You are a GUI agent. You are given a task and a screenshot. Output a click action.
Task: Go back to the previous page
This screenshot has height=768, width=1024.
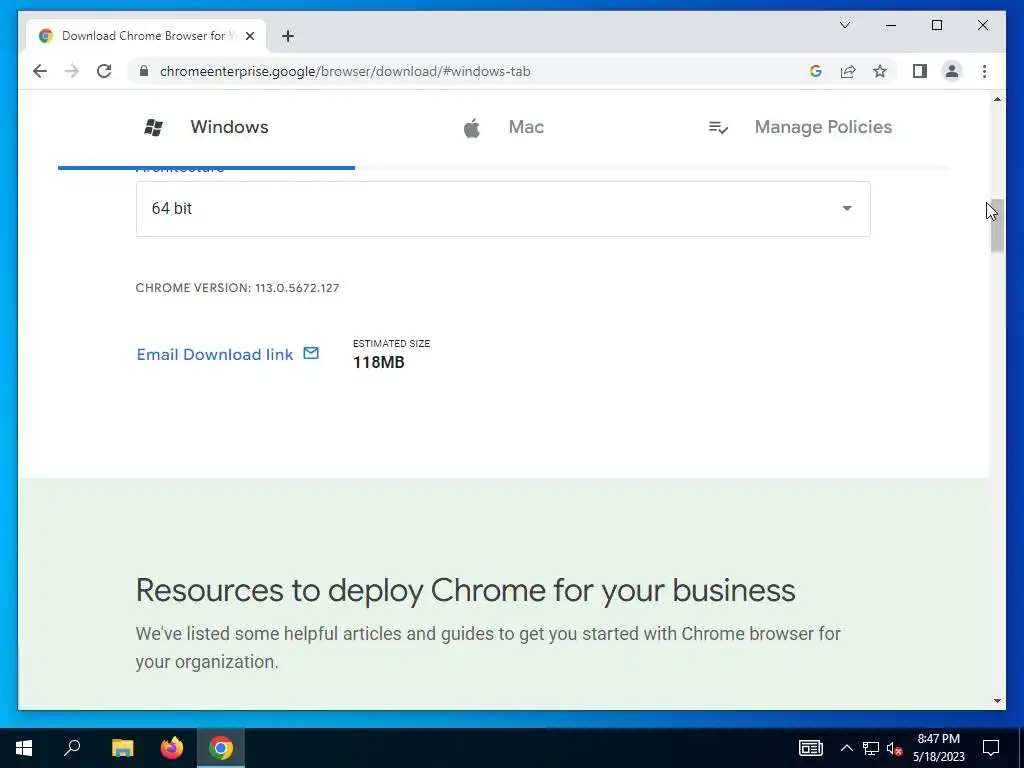[40, 71]
